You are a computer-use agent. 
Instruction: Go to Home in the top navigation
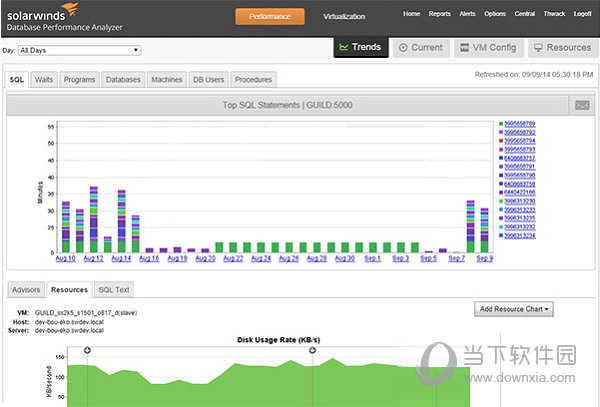tap(411, 14)
